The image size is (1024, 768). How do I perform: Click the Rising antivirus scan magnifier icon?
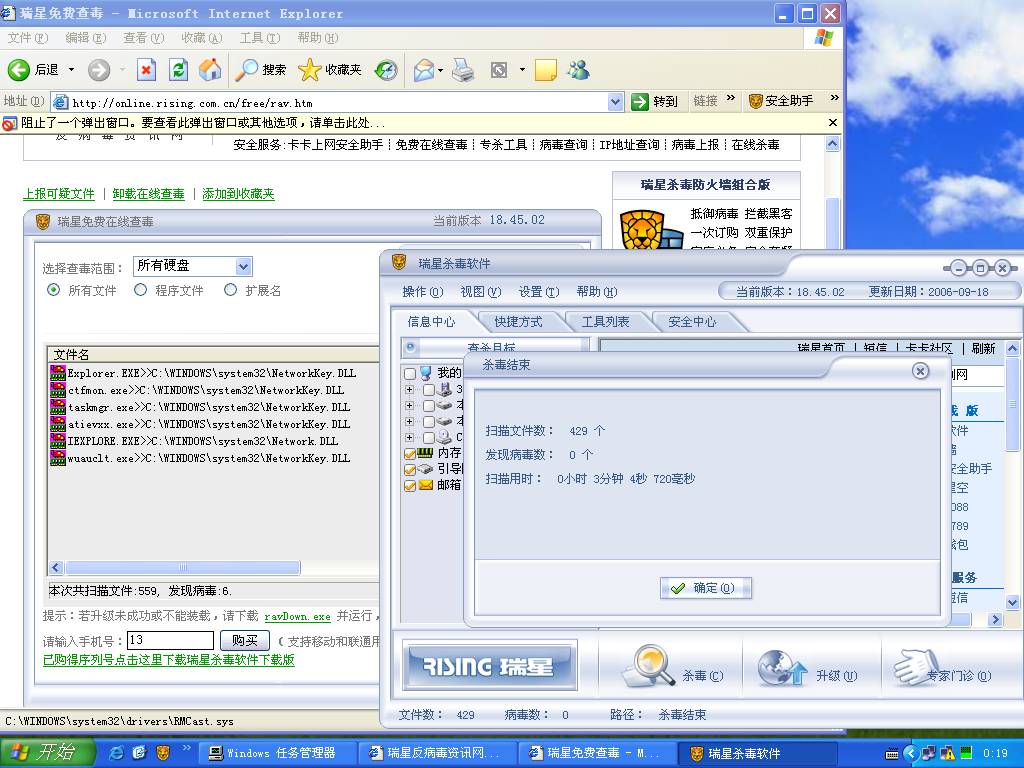(x=648, y=665)
